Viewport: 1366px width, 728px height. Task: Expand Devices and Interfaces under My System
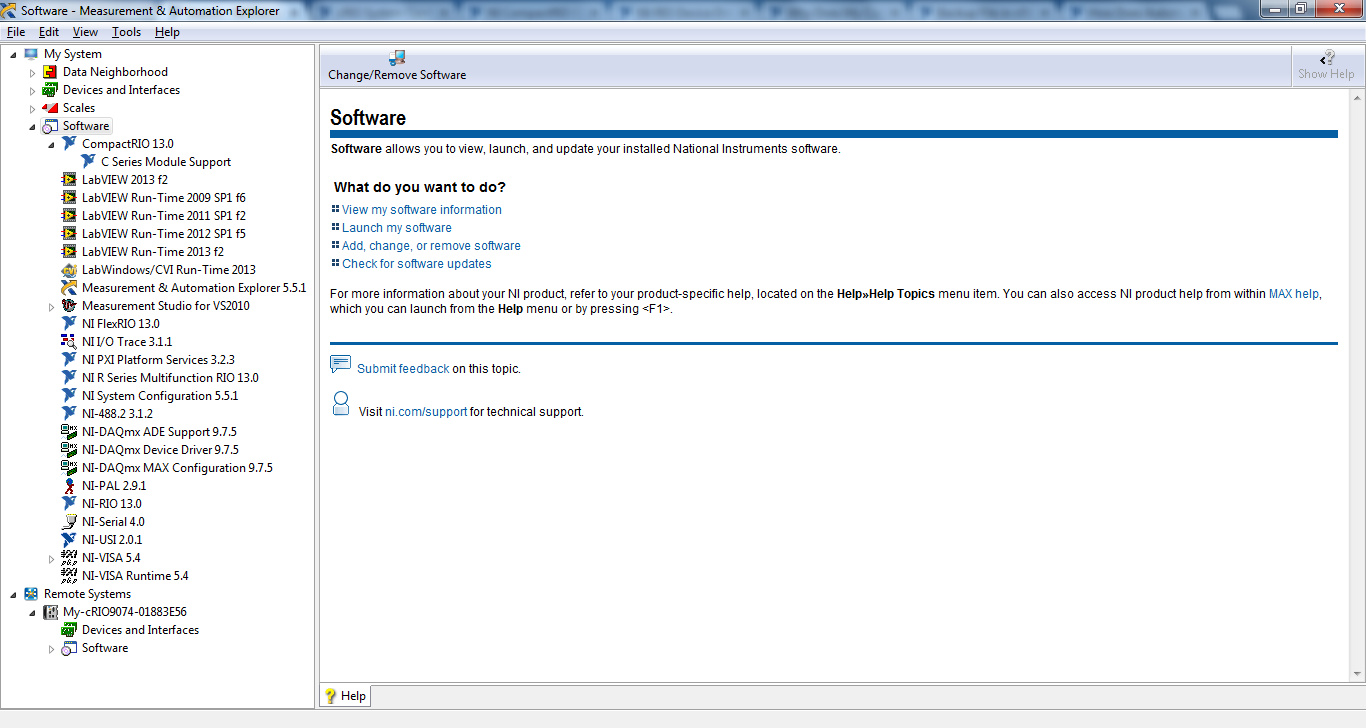coord(32,90)
